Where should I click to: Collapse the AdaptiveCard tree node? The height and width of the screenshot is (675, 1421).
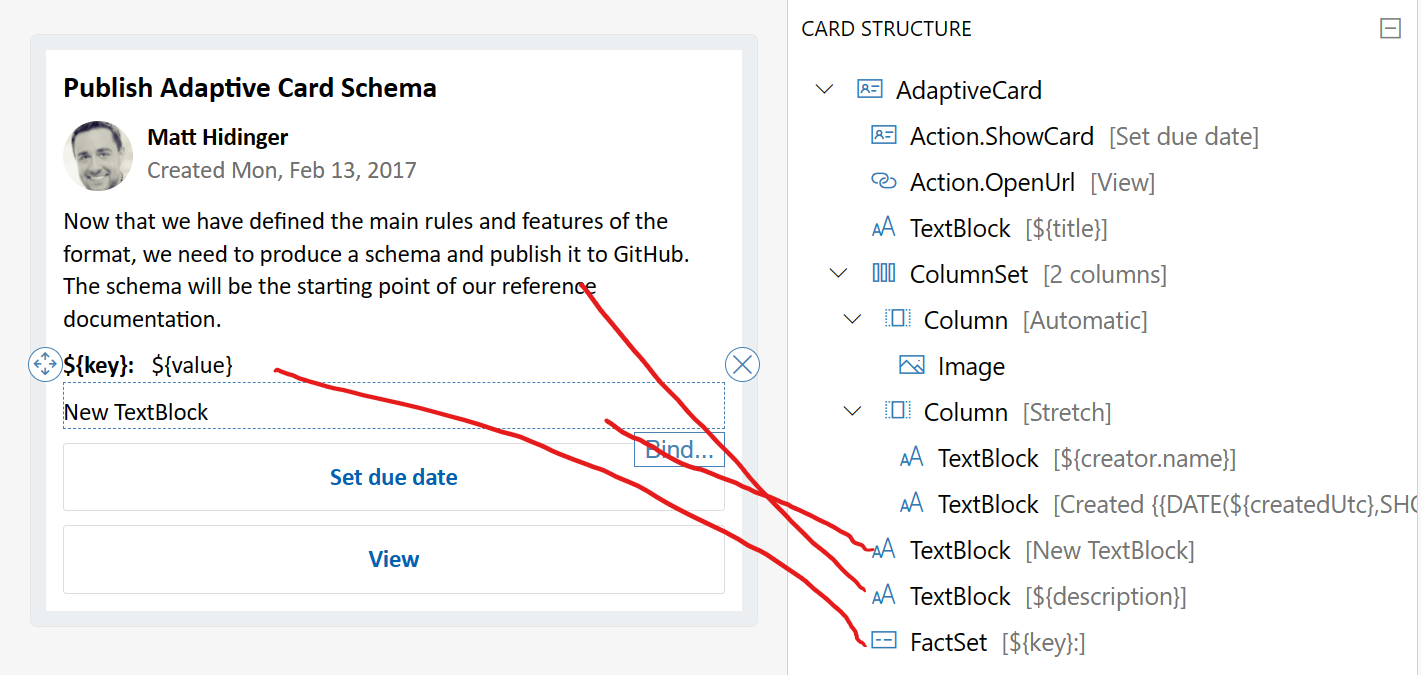tap(823, 89)
